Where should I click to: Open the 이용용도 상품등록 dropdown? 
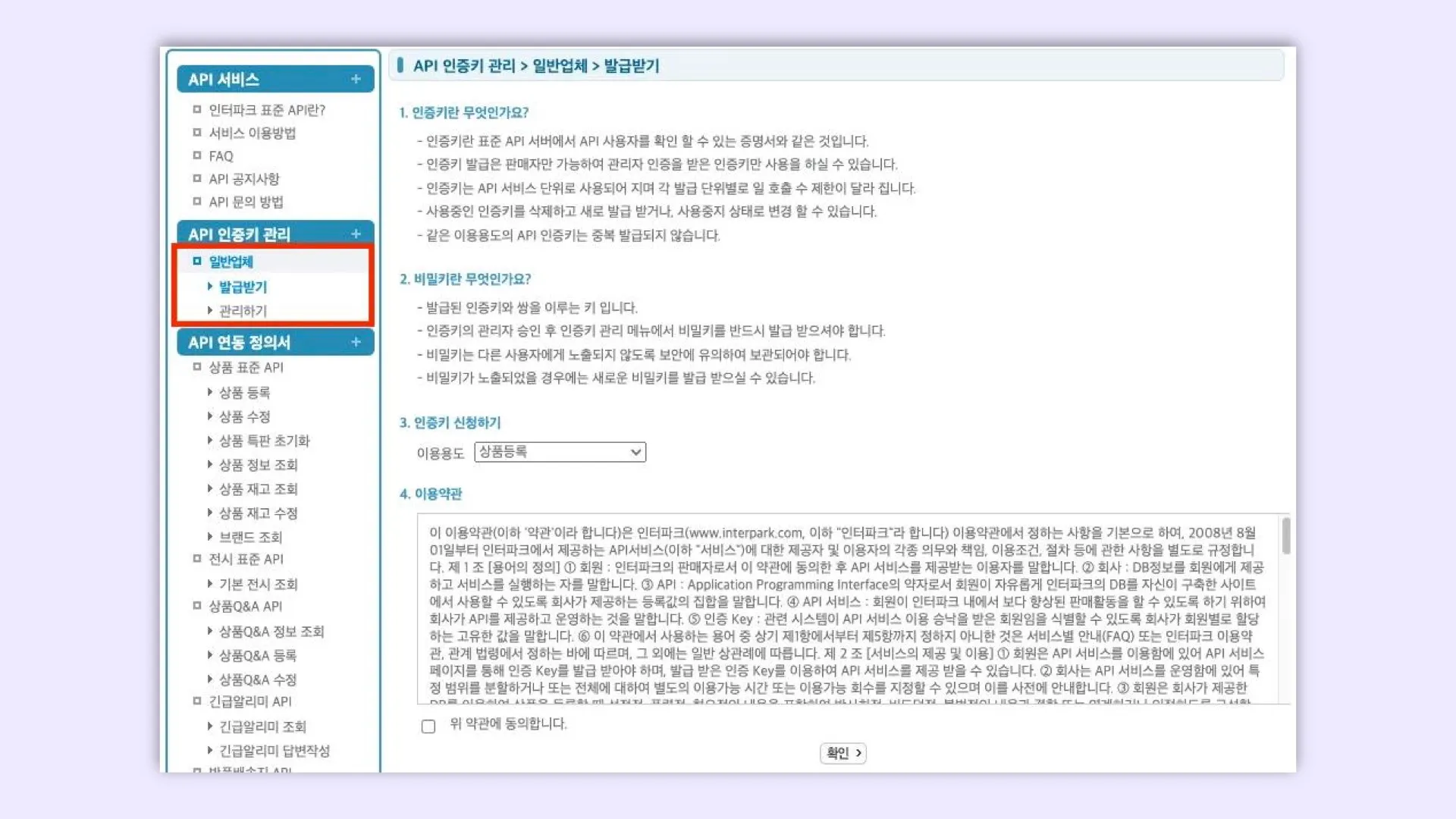(x=560, y=452)
